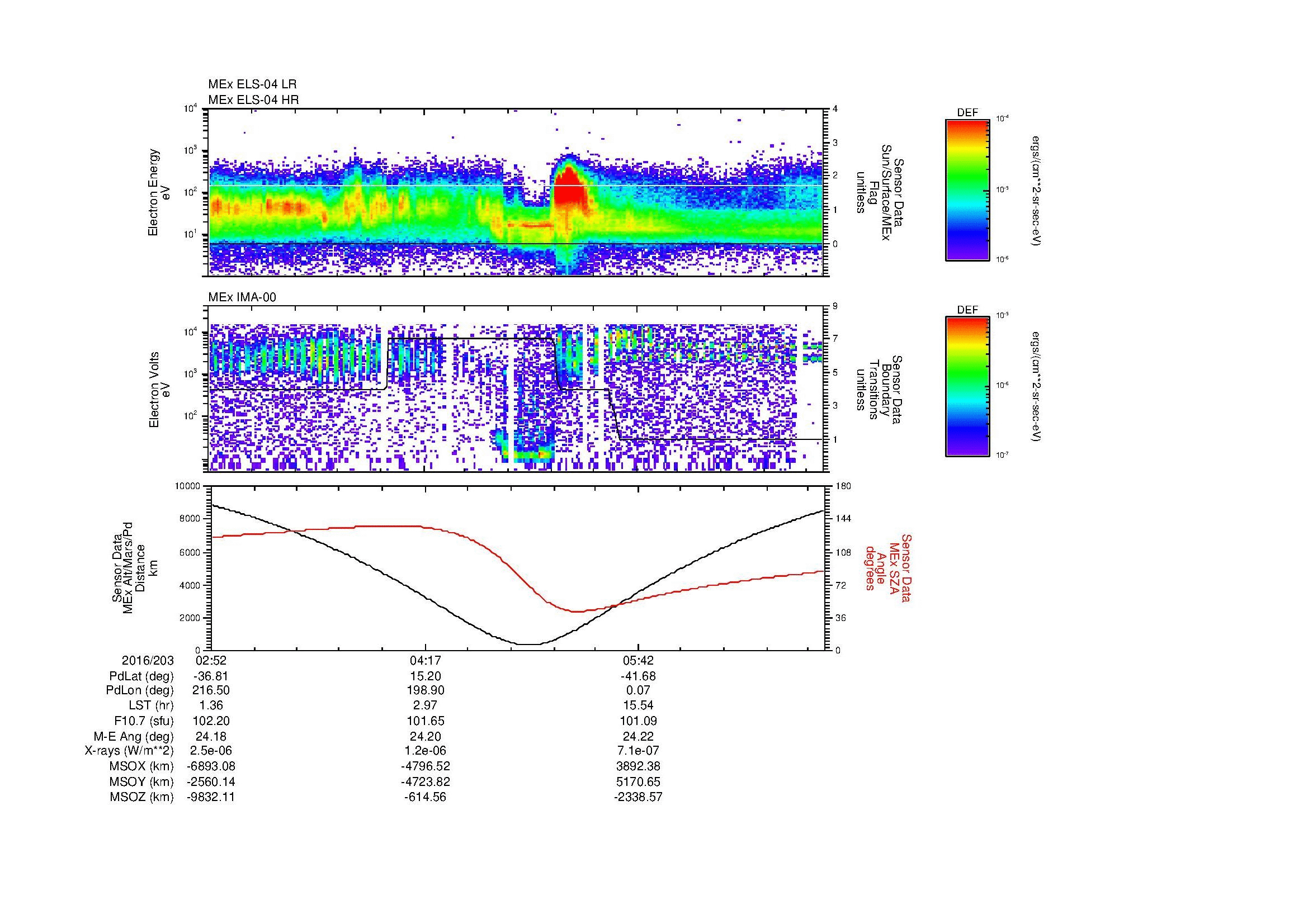Click the 'MSOX (km)' row label
This screenshot has height=924, width=1308.
coord(142,766)
